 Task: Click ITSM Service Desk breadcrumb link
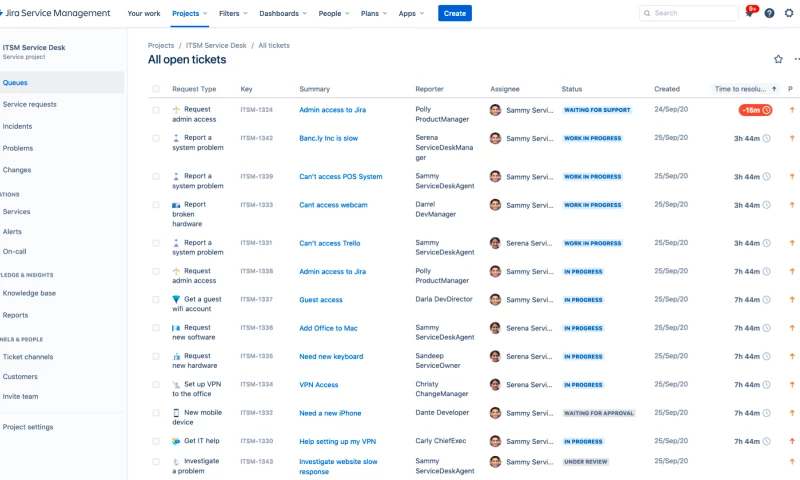click(216, 45)
